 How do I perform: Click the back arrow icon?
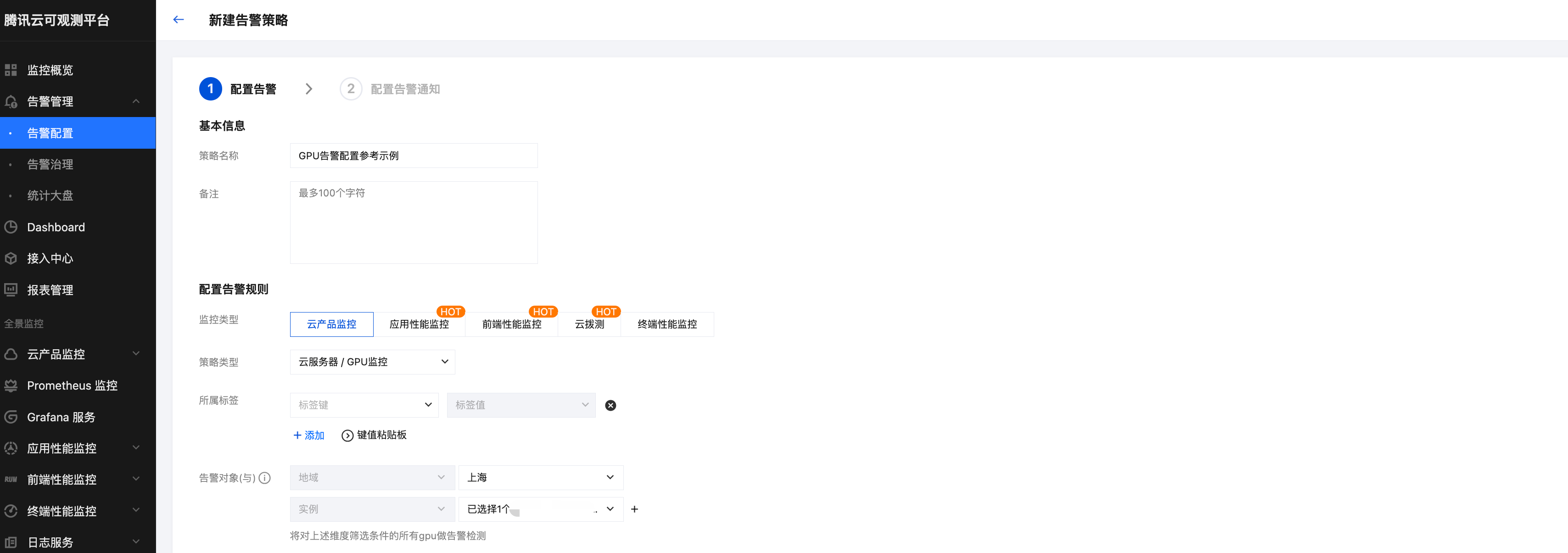tap(179, 19)
